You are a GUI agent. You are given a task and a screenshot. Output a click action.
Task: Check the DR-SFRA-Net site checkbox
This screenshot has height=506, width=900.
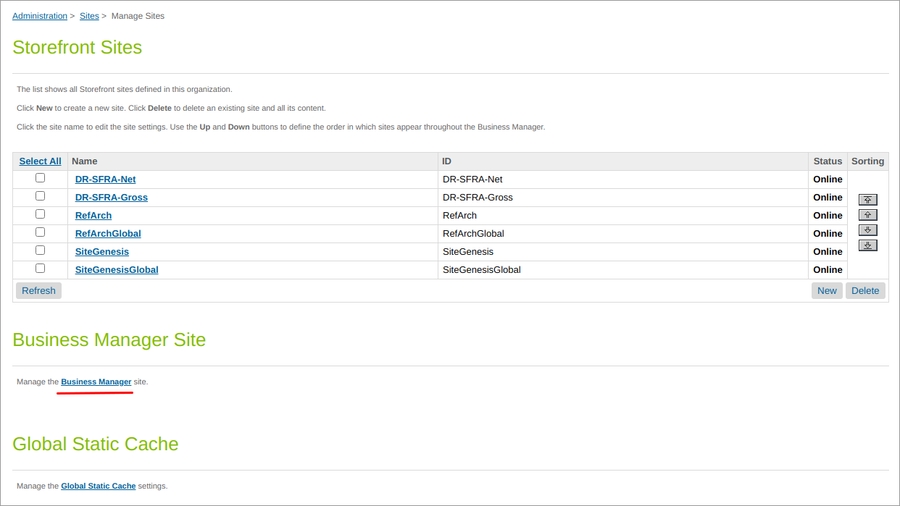(x=40, y=178)
